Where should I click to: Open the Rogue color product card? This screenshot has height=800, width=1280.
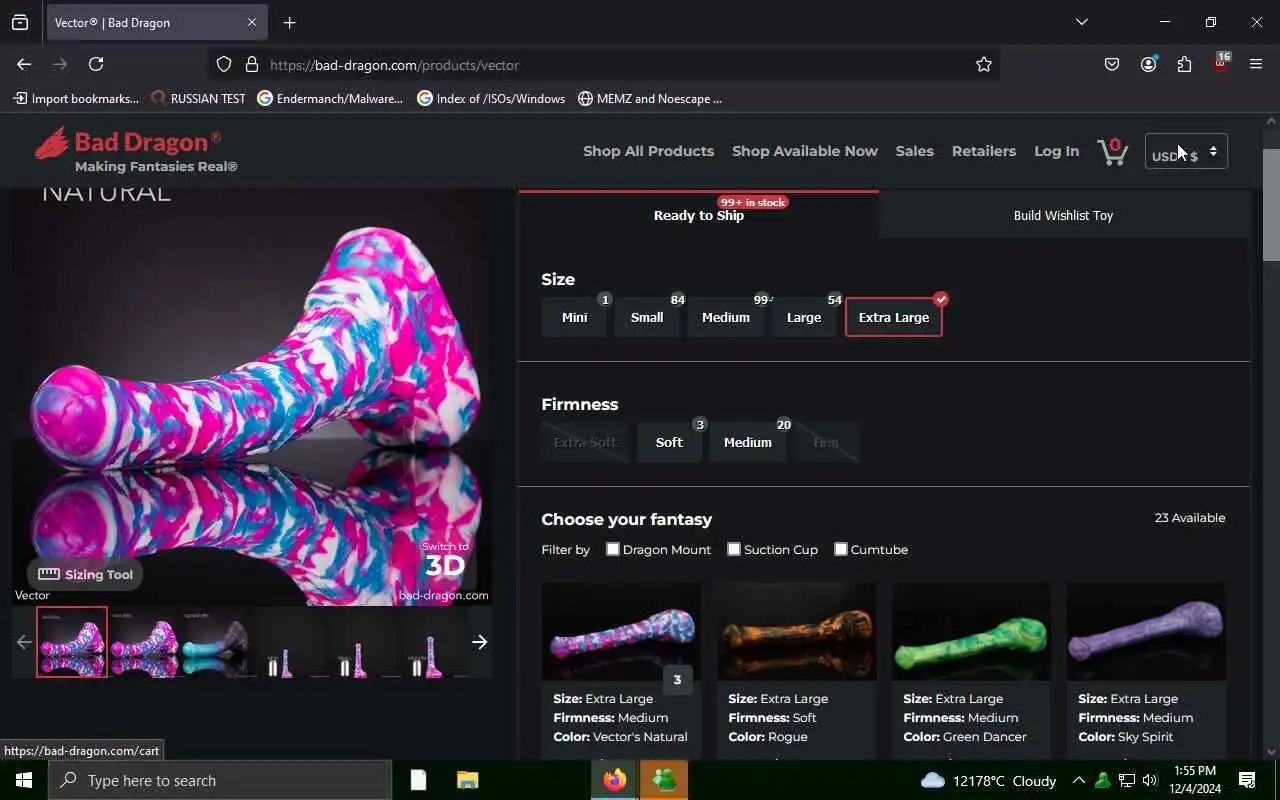click(796, 668)
